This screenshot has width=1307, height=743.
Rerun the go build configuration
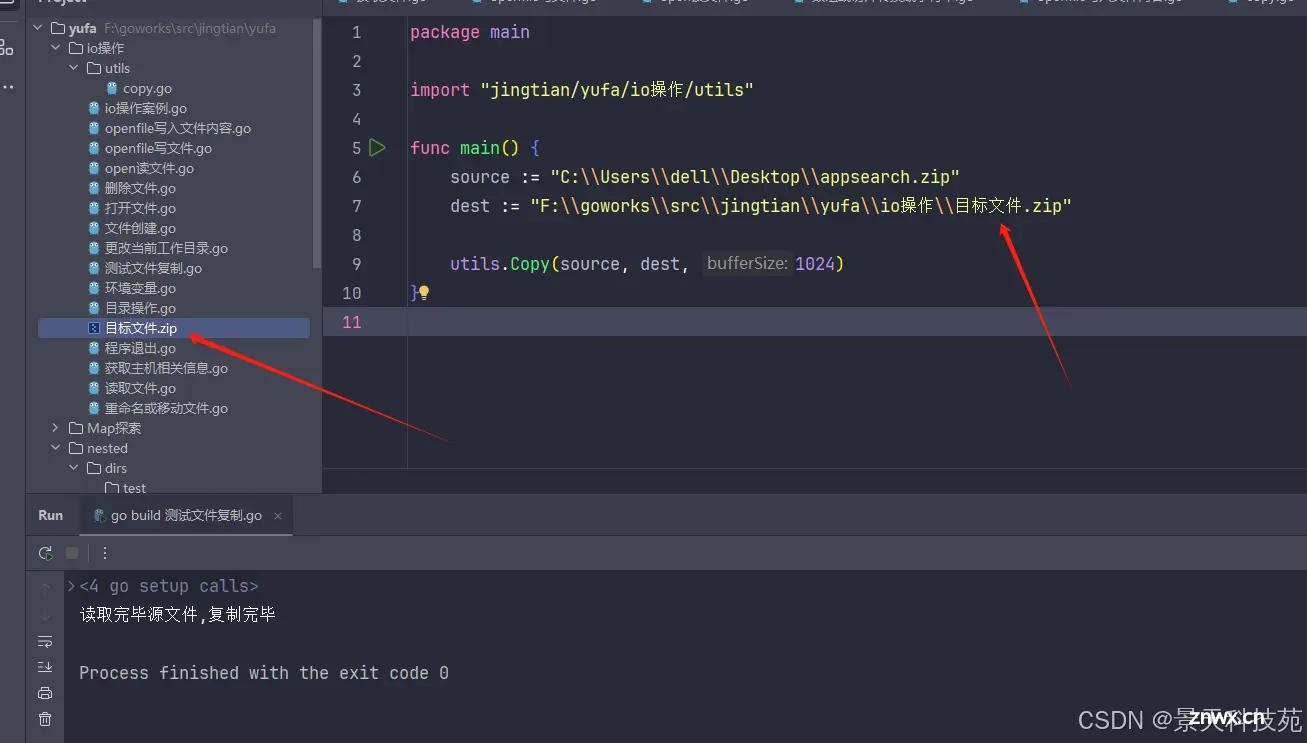[45, 553]
